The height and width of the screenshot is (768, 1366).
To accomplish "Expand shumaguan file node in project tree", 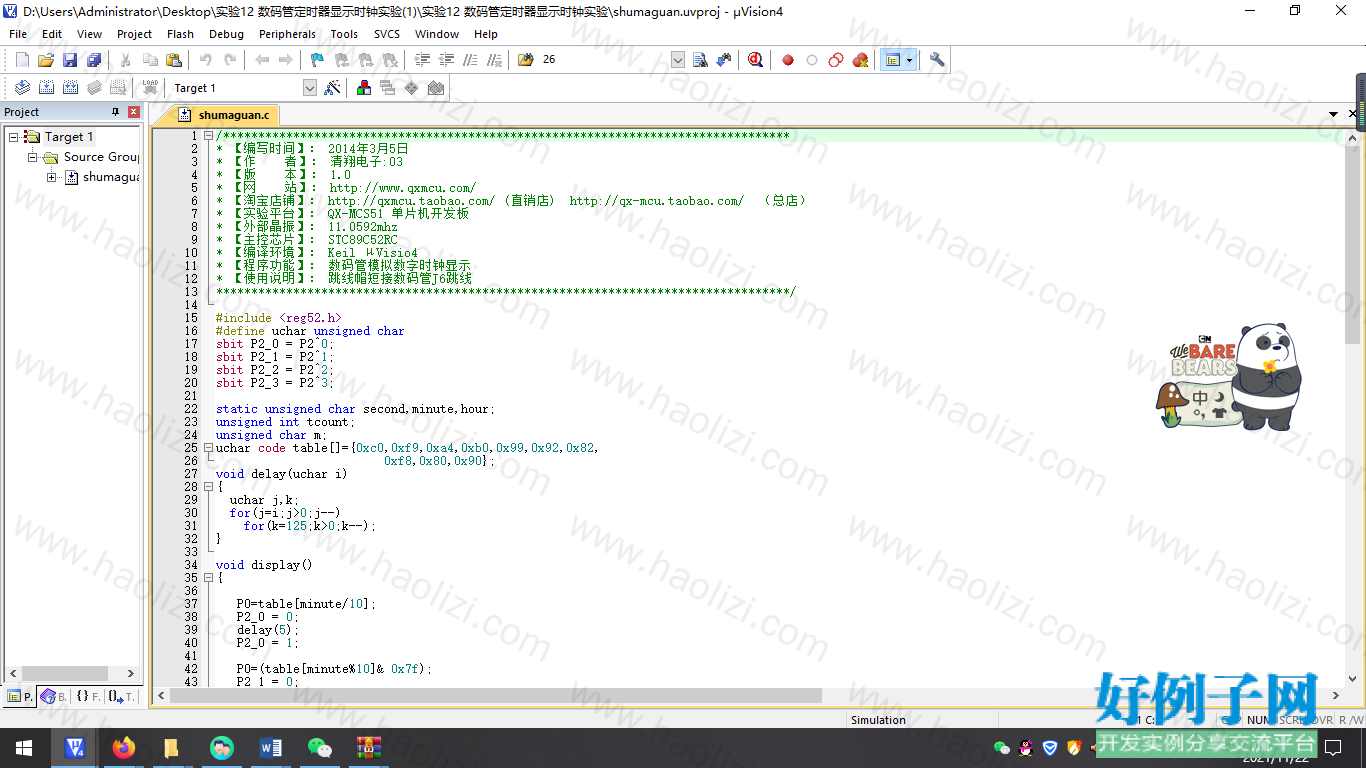I will click(x=52, y=177).
